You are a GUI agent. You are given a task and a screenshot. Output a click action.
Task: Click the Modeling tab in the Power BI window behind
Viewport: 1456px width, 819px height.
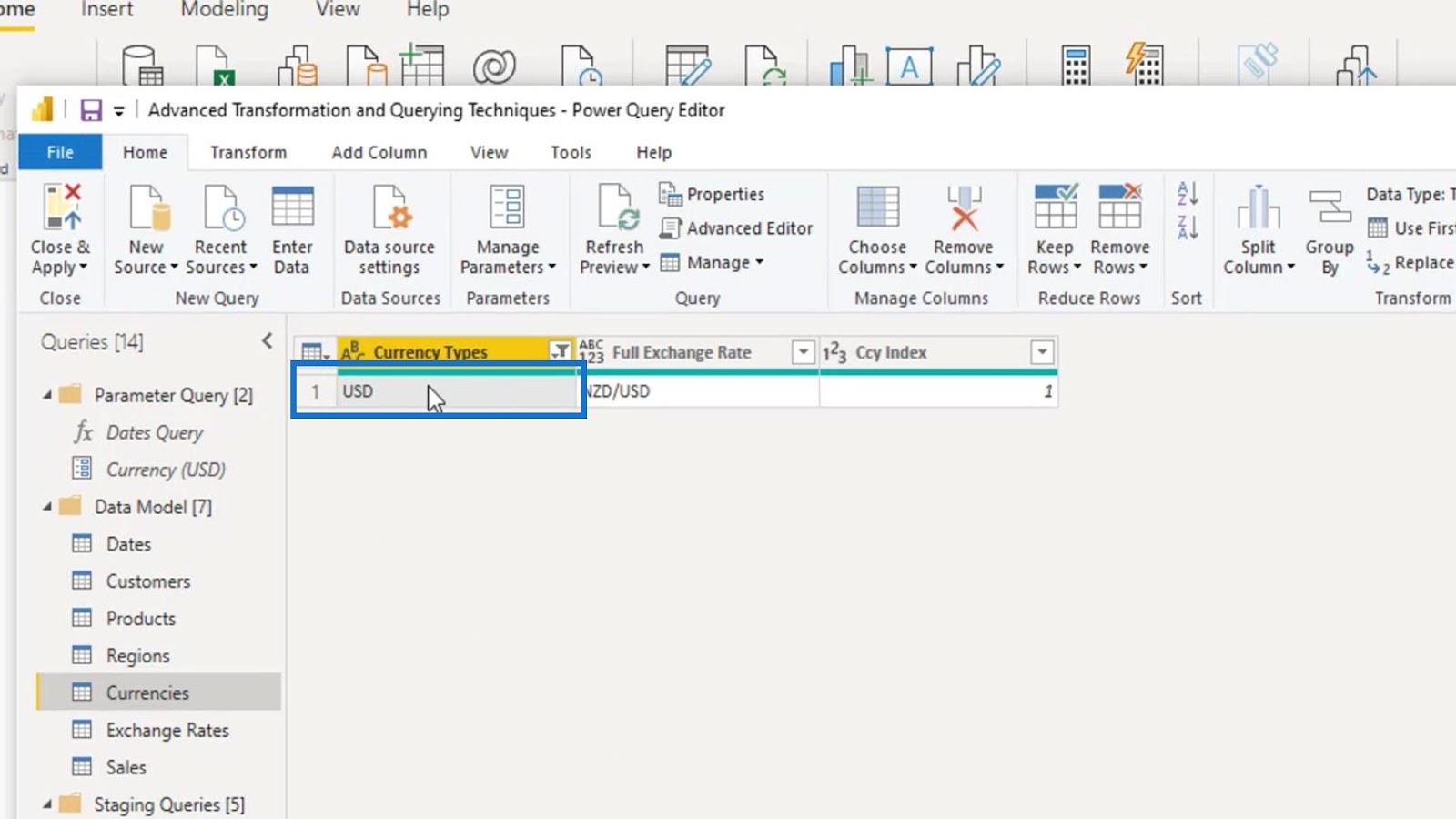[225, 10]
